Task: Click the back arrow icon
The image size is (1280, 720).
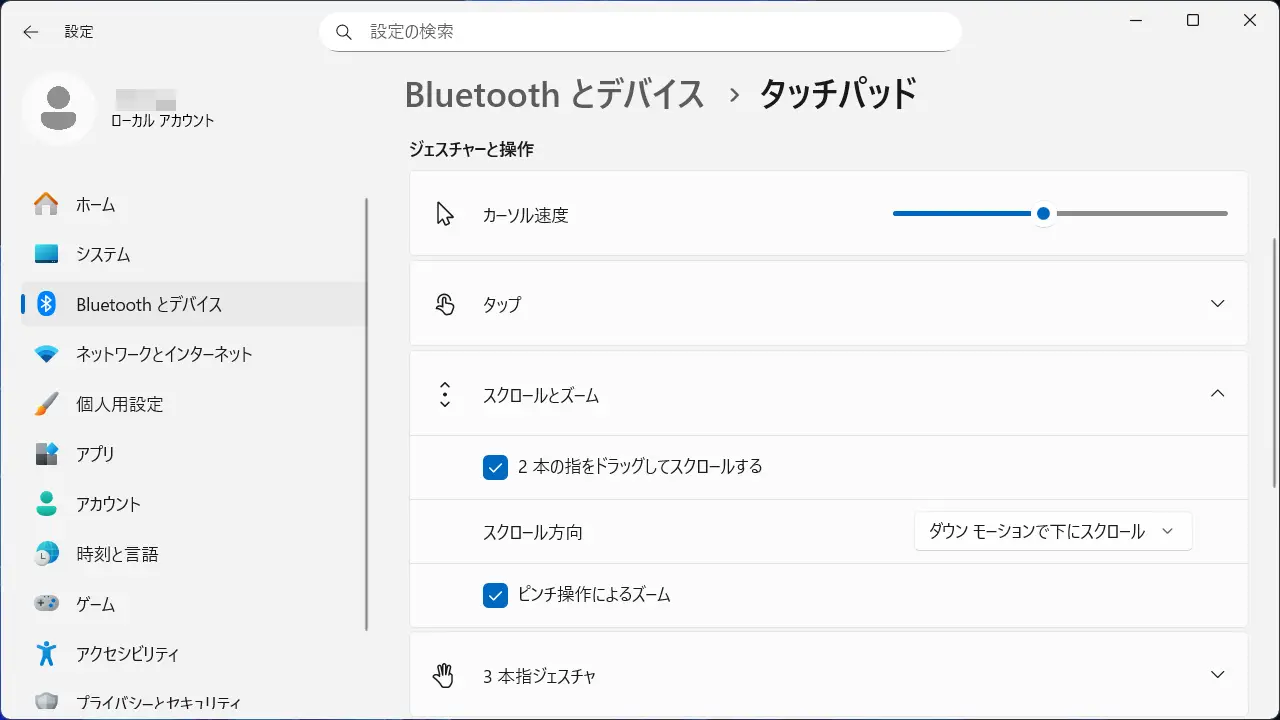Action: click(31, 32)
